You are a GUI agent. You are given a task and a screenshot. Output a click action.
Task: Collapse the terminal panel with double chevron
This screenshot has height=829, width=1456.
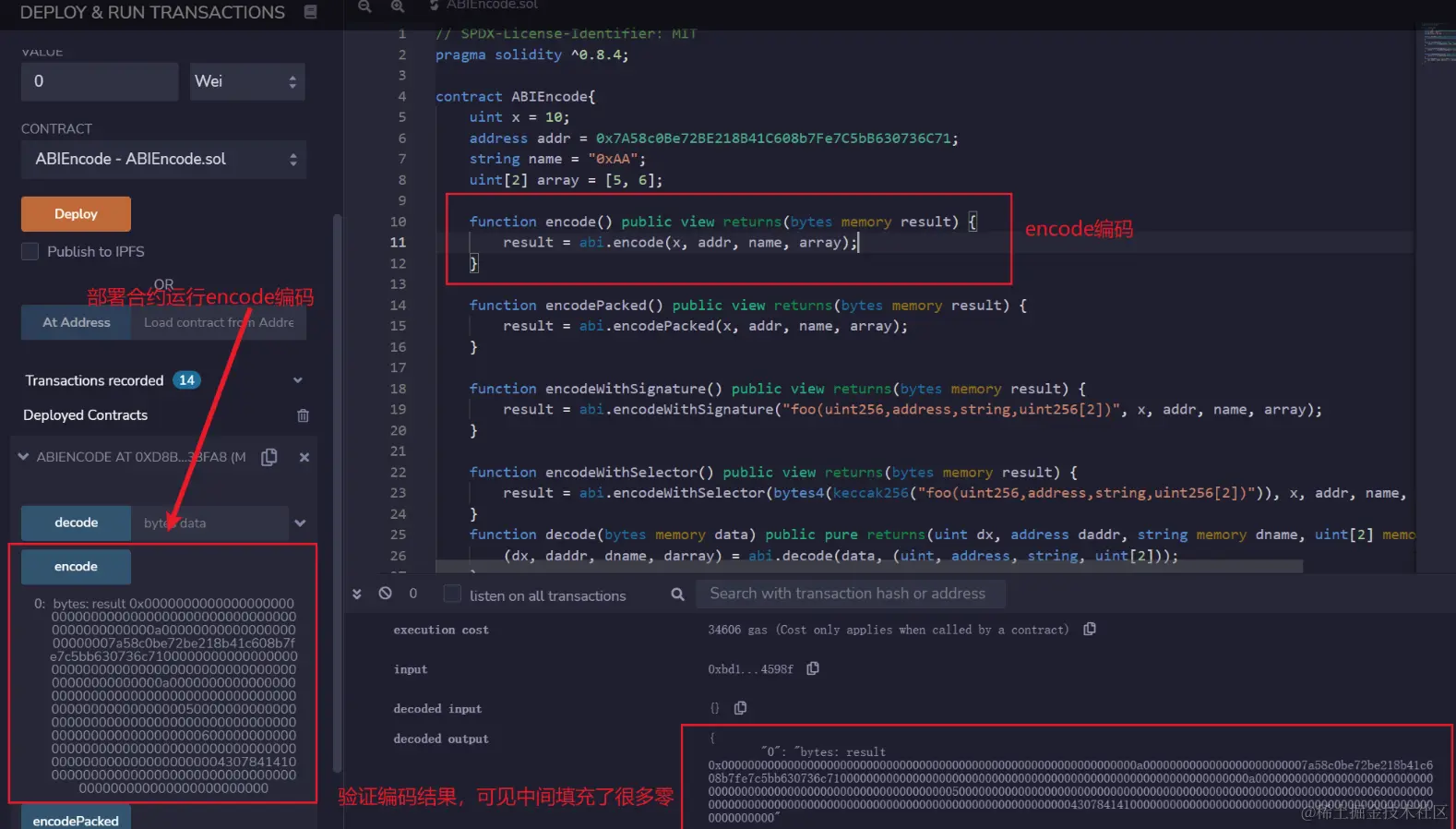click(357, 594)
